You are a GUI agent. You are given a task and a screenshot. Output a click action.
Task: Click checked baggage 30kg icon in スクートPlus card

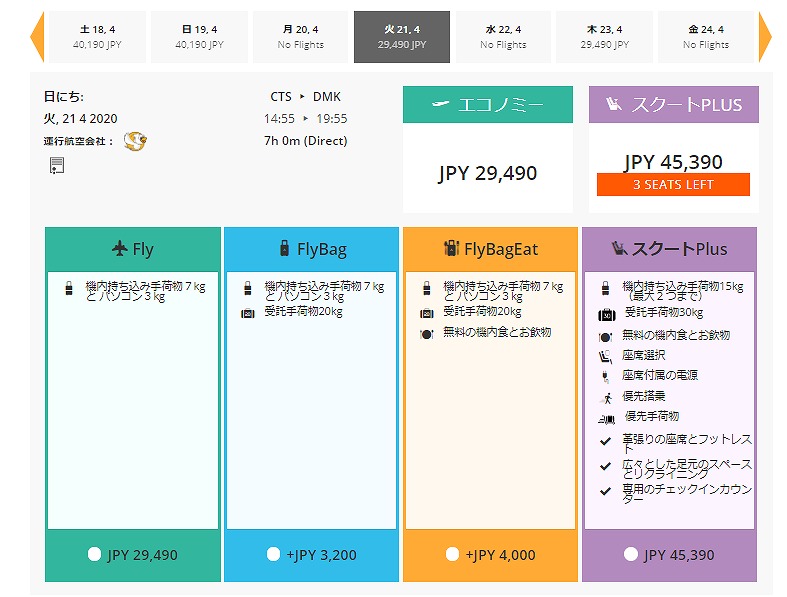click(607, 315)
